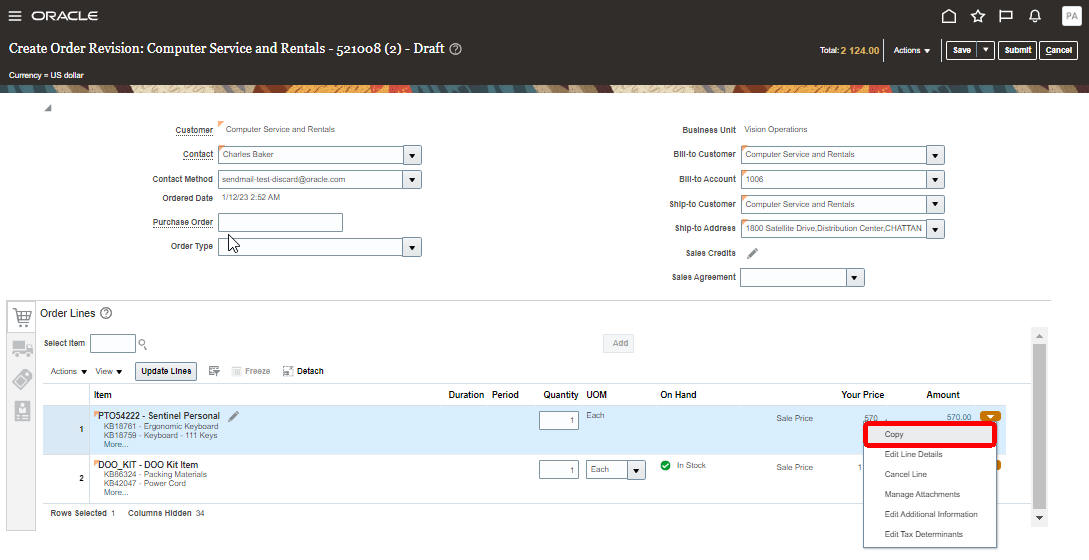Open Favorites star icon
Screen dimensions: 1089x560
pos(978,16)
